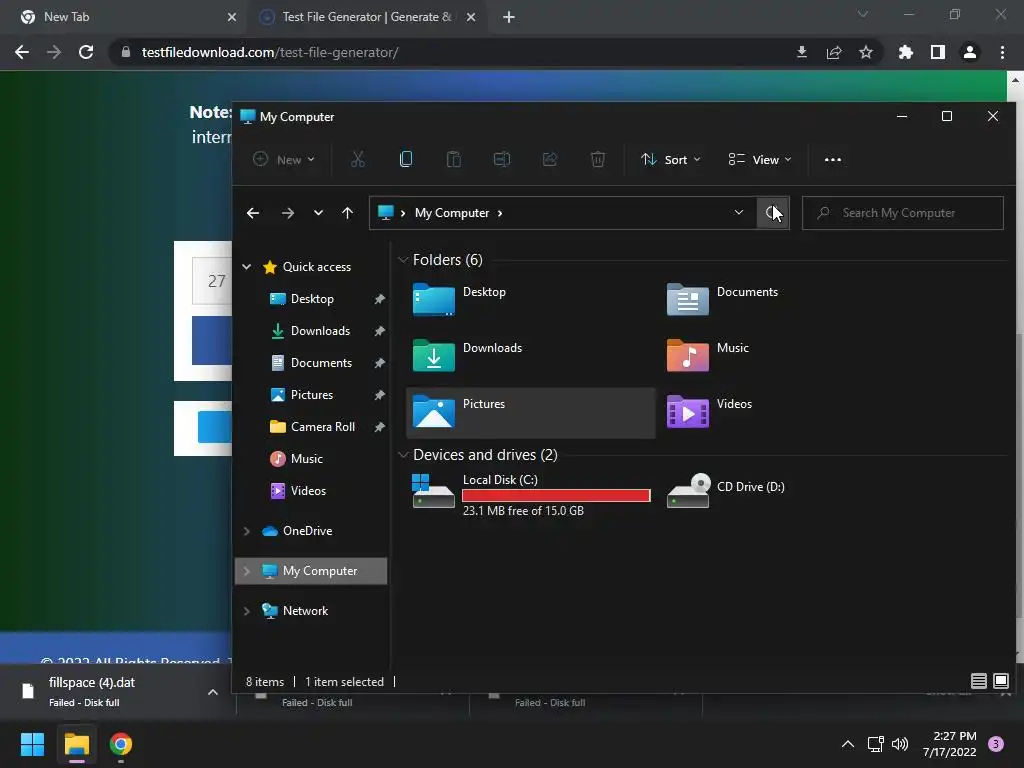
Task: Expand Network tree node
Action: (x=247, y=611)
